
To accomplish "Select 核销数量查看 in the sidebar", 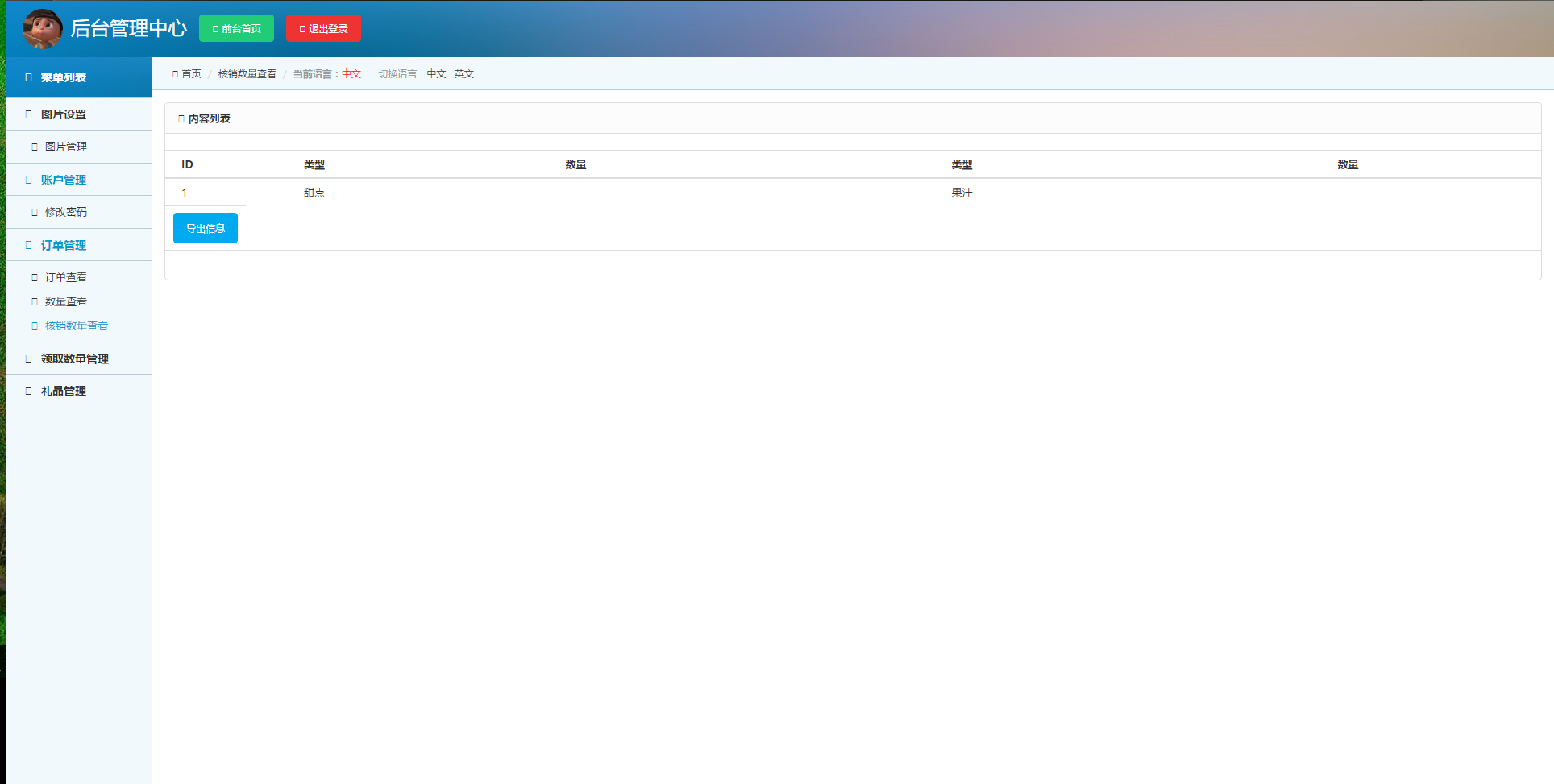I will (77, 326).
